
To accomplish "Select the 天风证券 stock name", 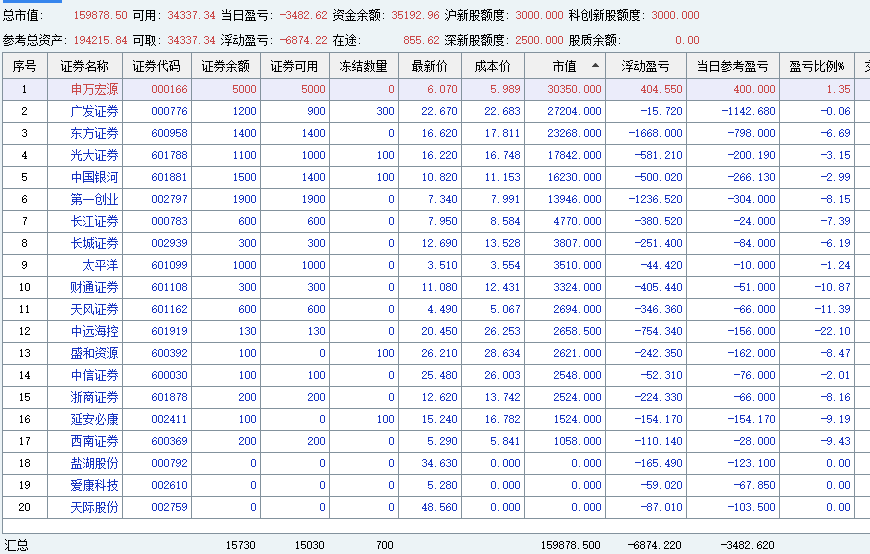I will pos(94,309).
